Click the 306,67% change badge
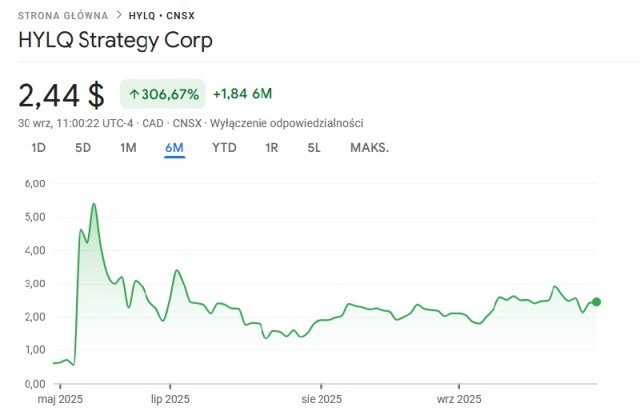Viewport: 640px width, 415px height. (162, 94)
